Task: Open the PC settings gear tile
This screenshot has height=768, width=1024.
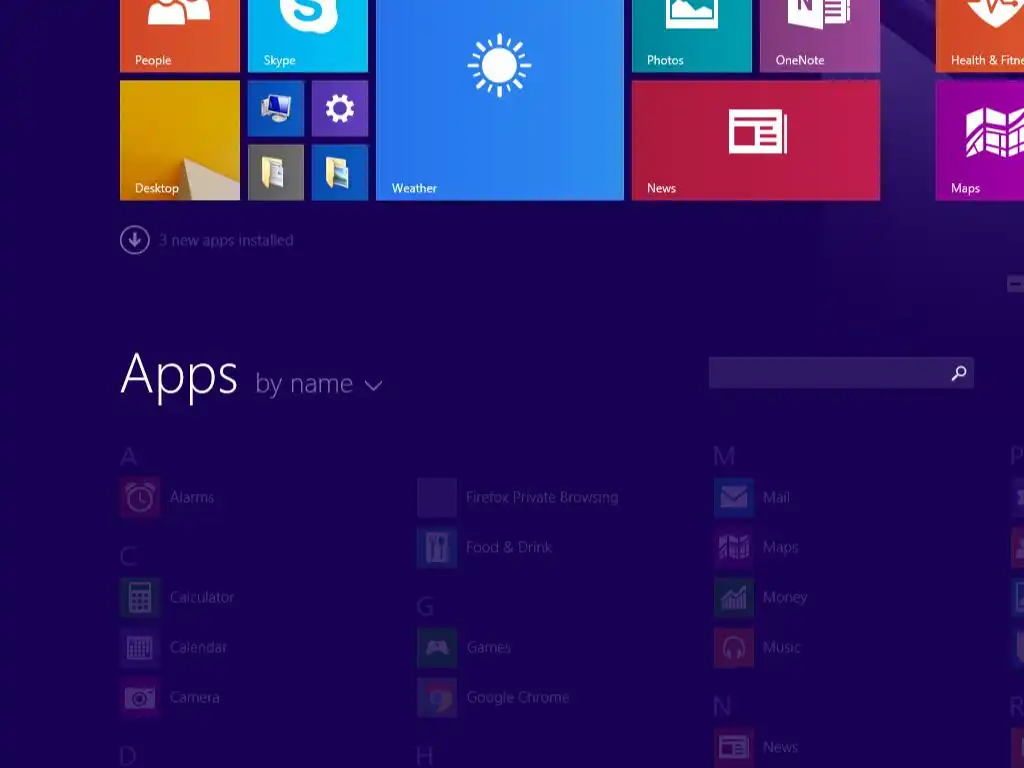Action: pyautogui.click(x=340, y=108)
